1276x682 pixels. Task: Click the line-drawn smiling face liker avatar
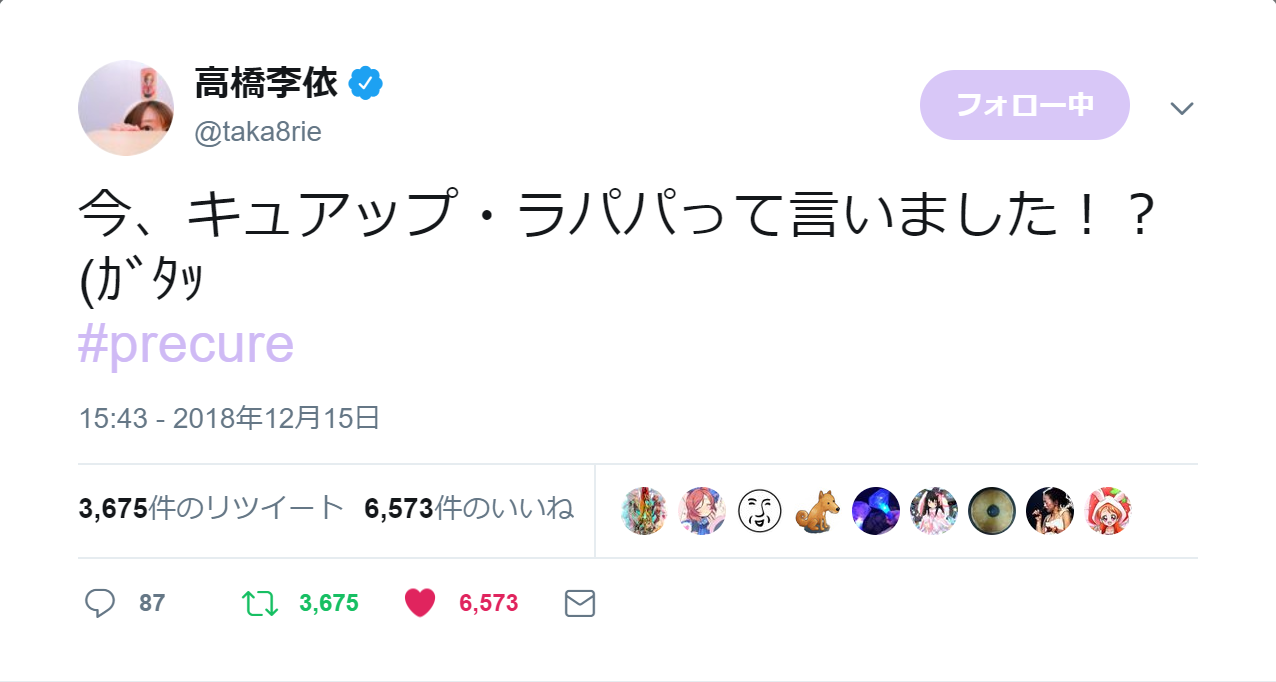click(760, 511)
